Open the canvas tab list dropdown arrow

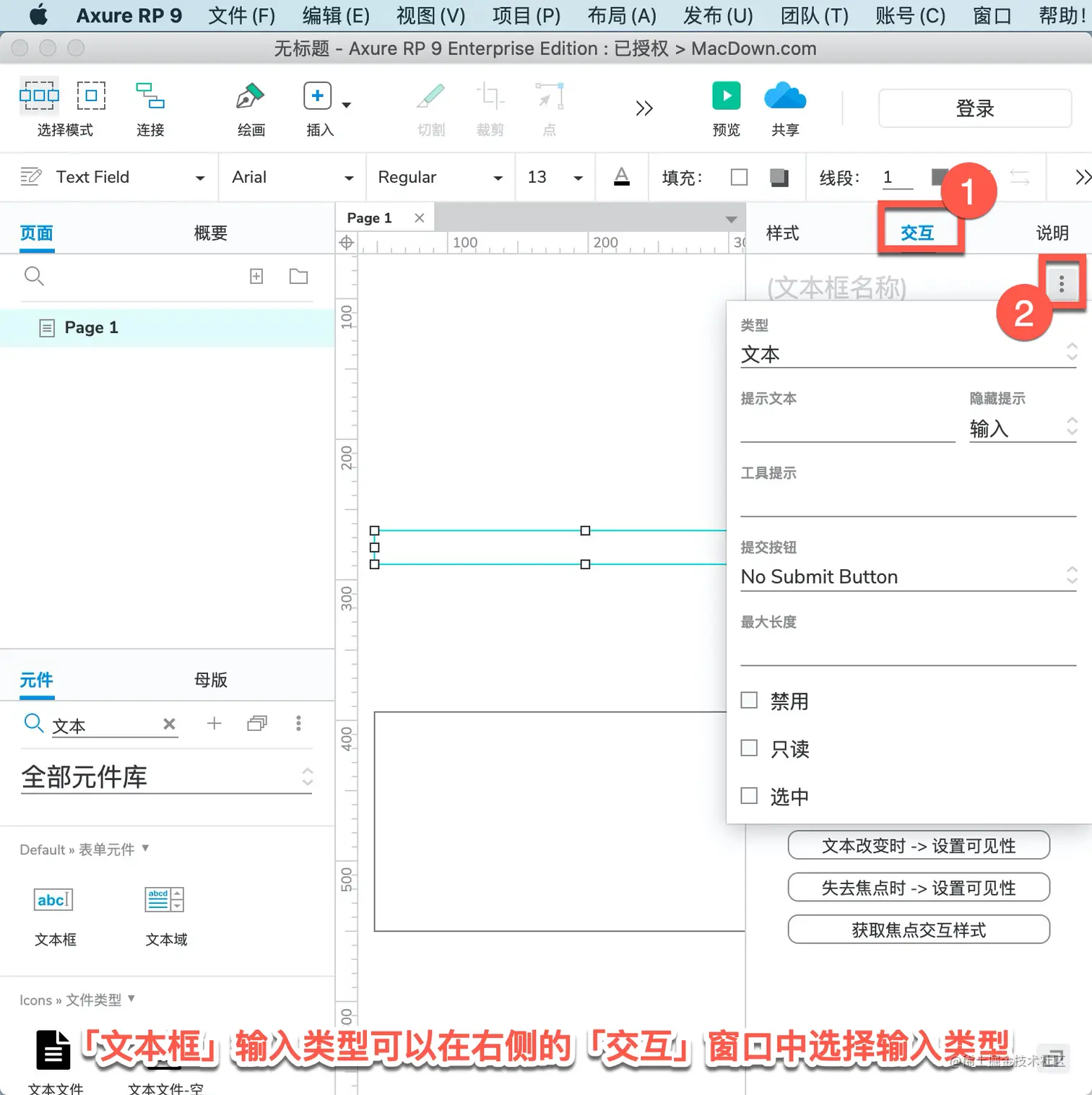731,219
